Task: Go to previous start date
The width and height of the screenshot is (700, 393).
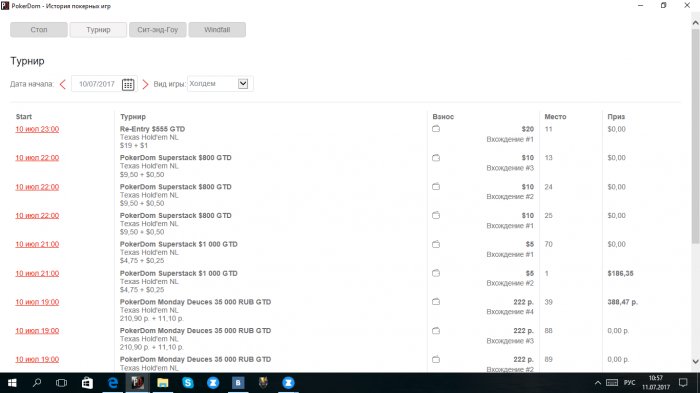Action: point(62,84)
